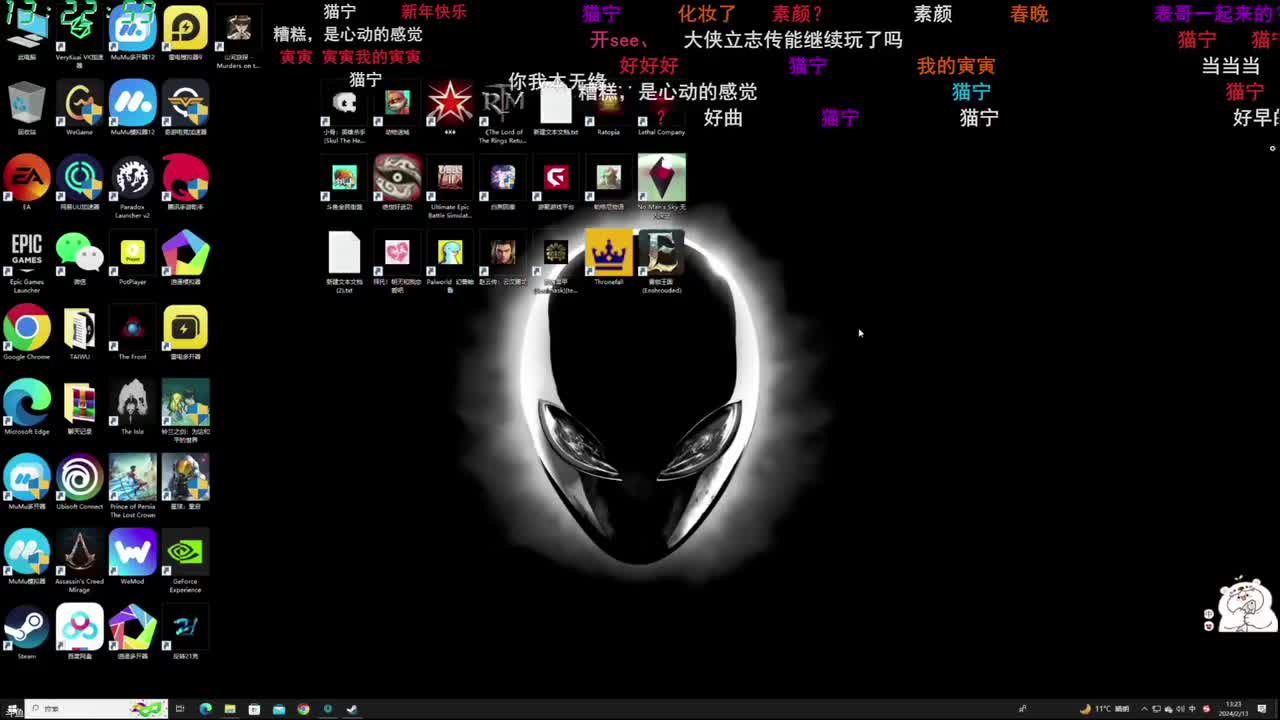1280x720 pixels.
Task: Launch Skul The Hero Slayer shortcut
Action: [344, 113]
